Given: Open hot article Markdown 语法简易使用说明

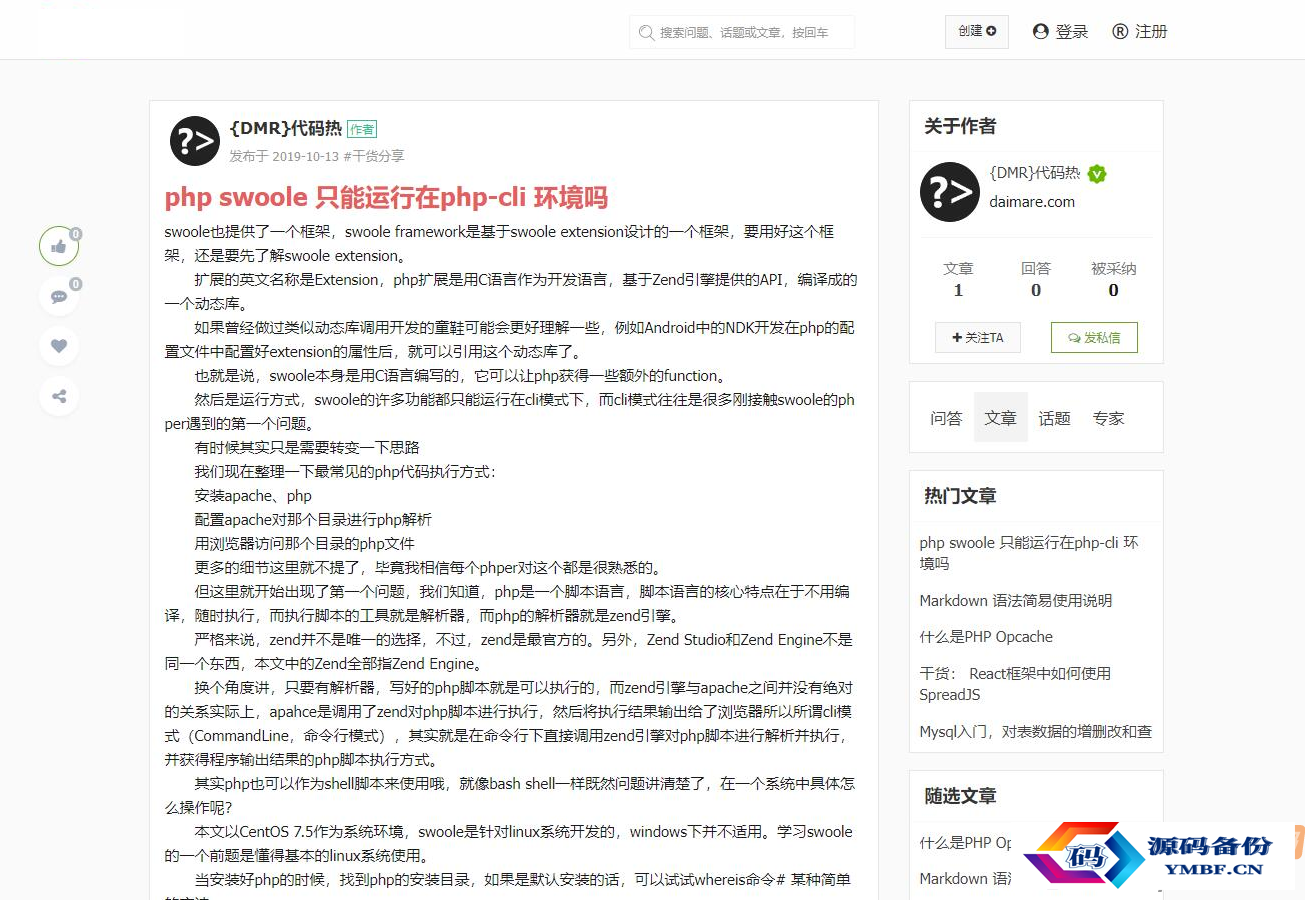Looking at the screenshot, I should pyautogui.click(x=1016, y=601).
